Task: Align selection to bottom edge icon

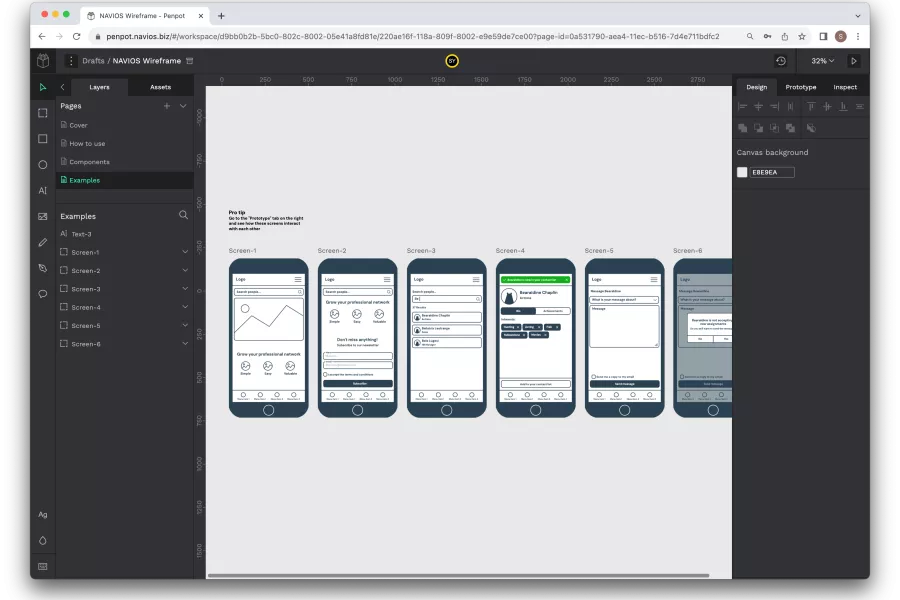Action: 843,106
